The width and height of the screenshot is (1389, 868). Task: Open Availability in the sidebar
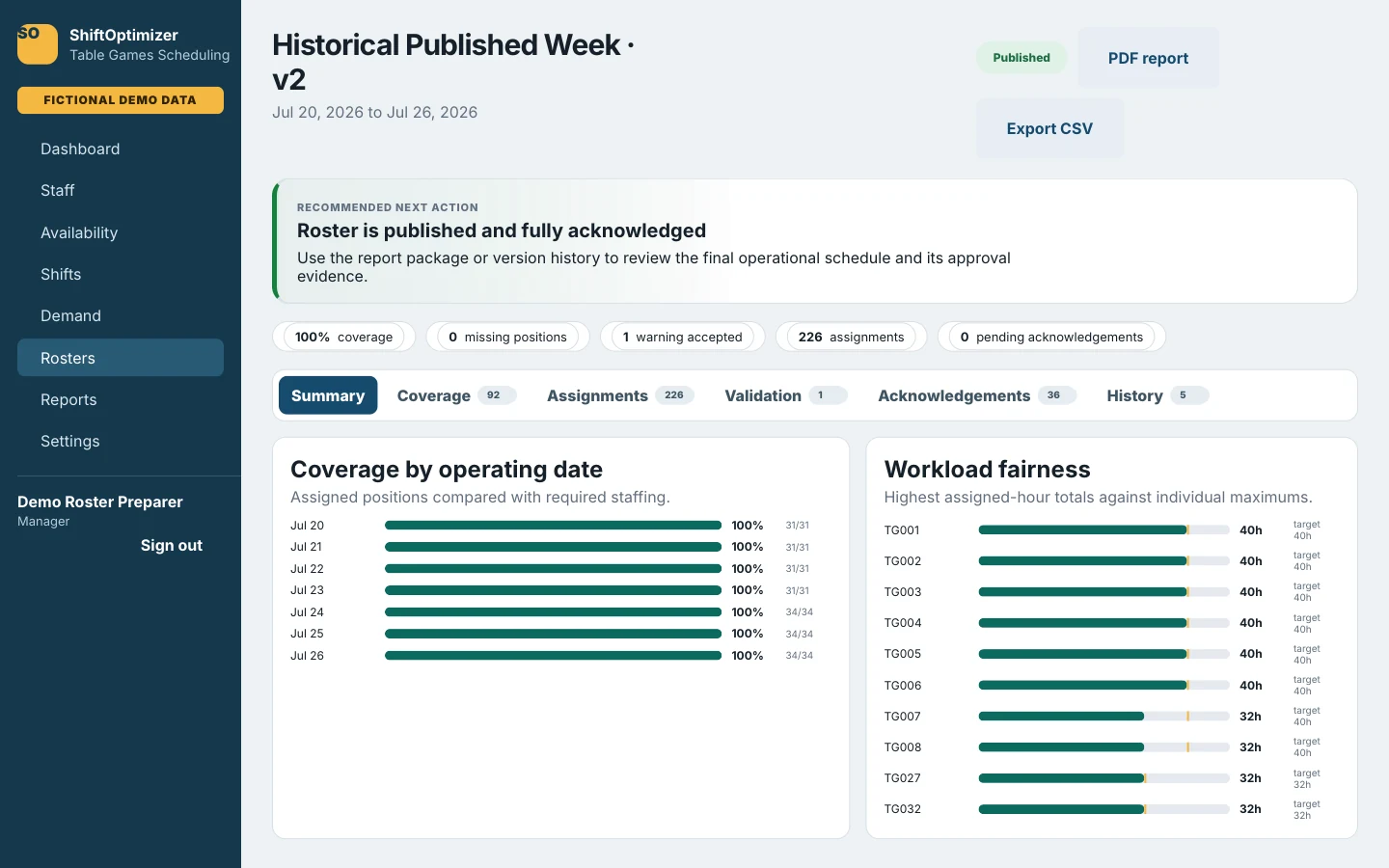pyautogui.click(x=121, y=232)
